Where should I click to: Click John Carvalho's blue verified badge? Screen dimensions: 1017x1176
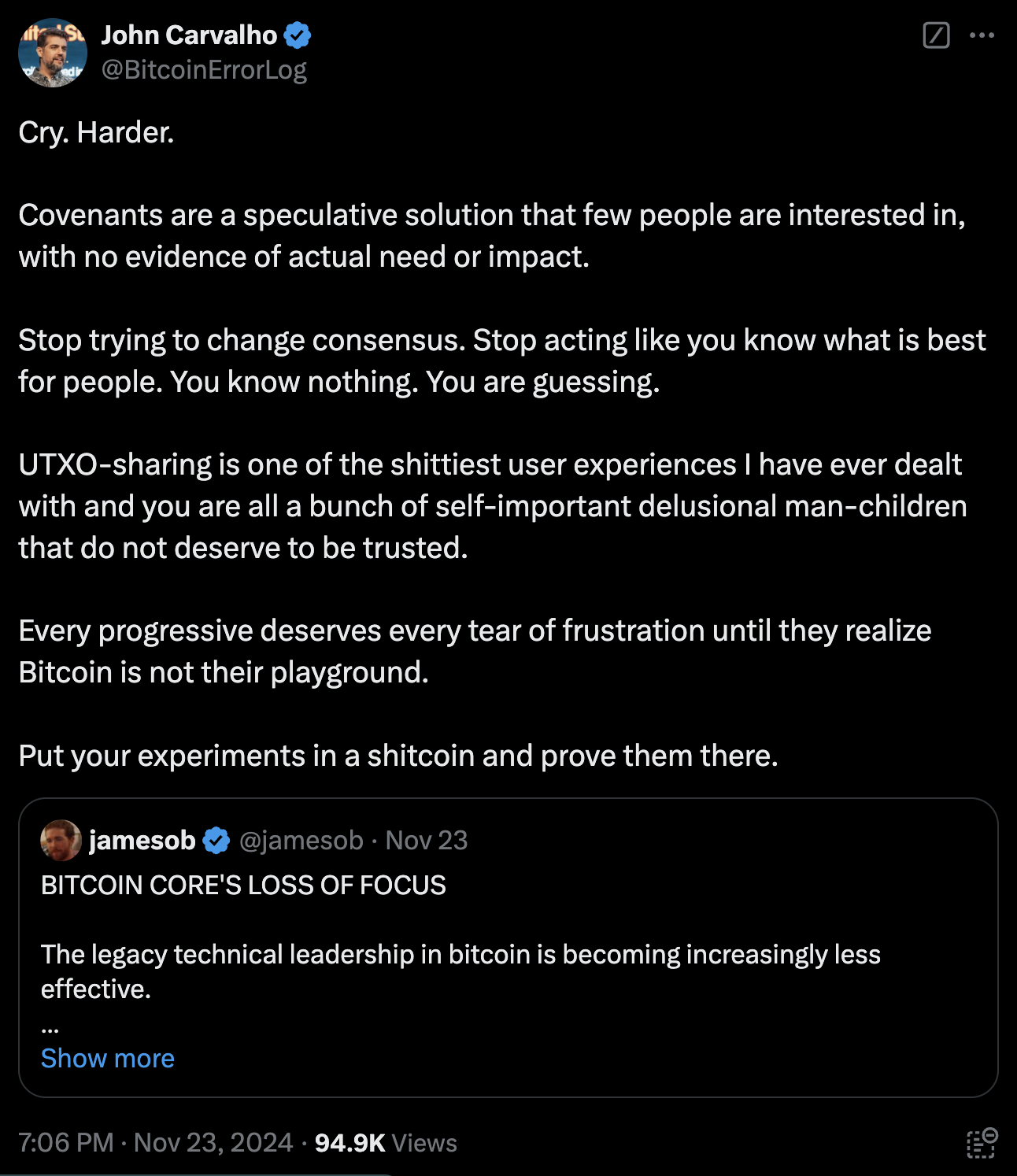tap(298, 35)
